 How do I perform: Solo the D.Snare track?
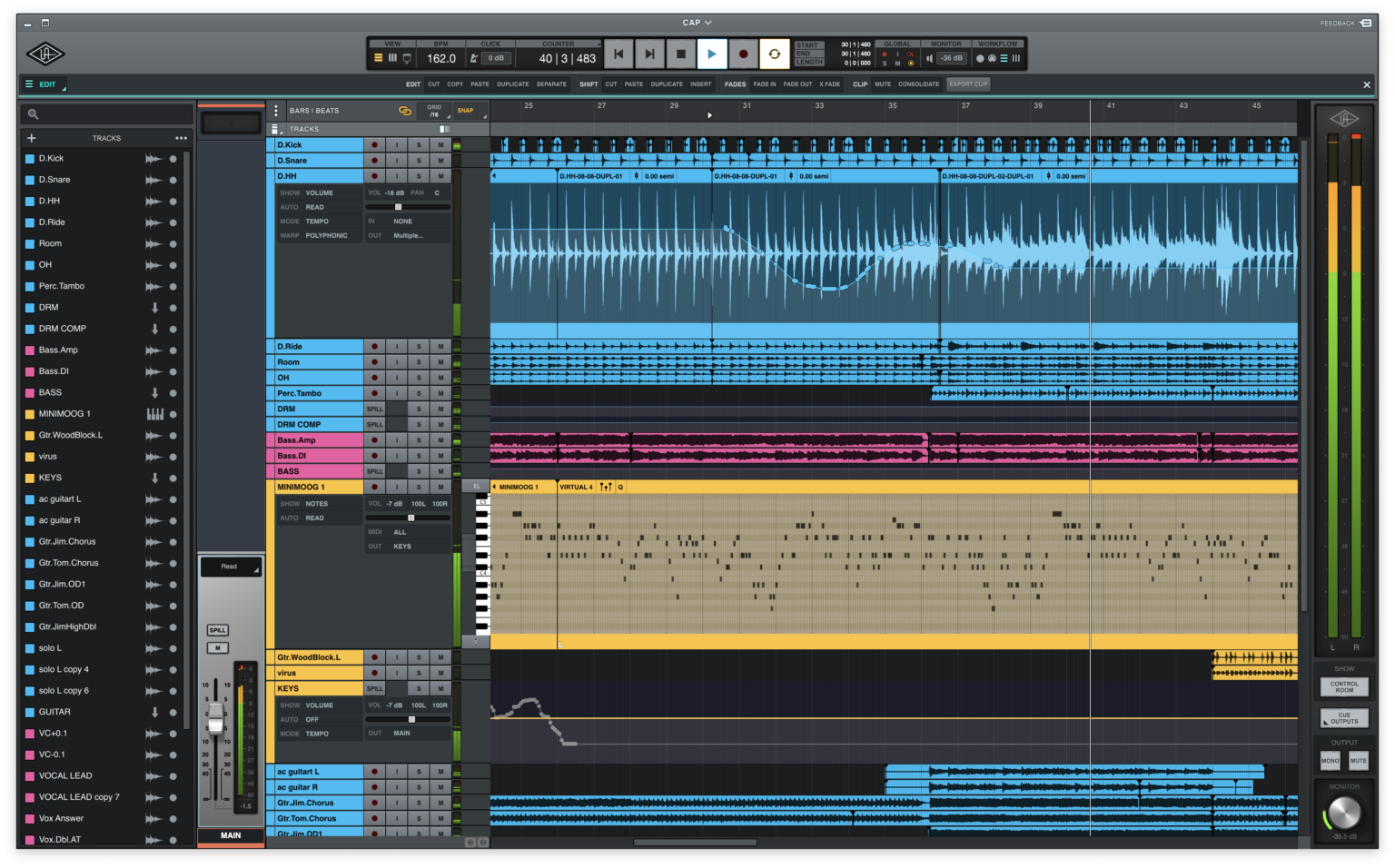pos(419,160)
